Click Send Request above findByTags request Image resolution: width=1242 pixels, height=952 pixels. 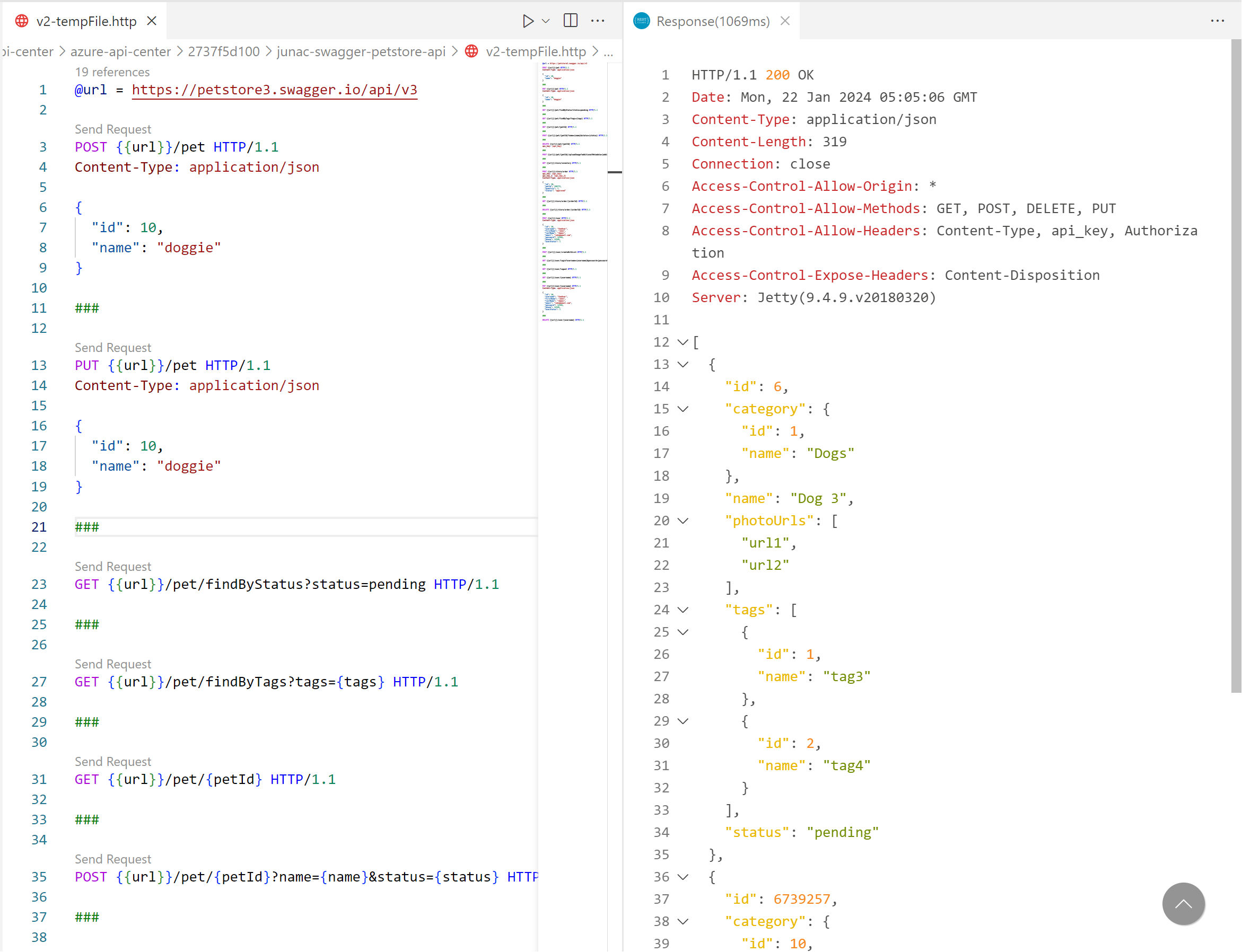113,664
